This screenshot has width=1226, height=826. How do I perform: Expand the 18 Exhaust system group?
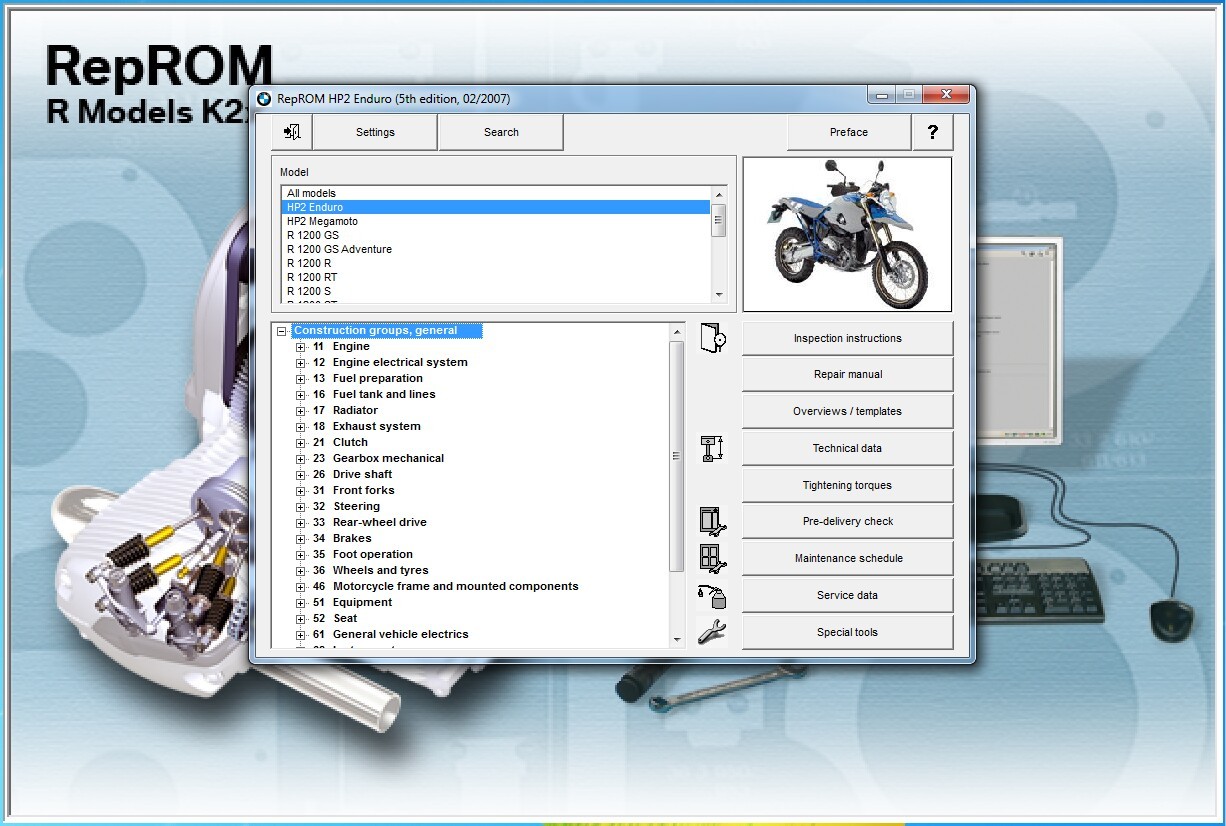tap(300, 427)
